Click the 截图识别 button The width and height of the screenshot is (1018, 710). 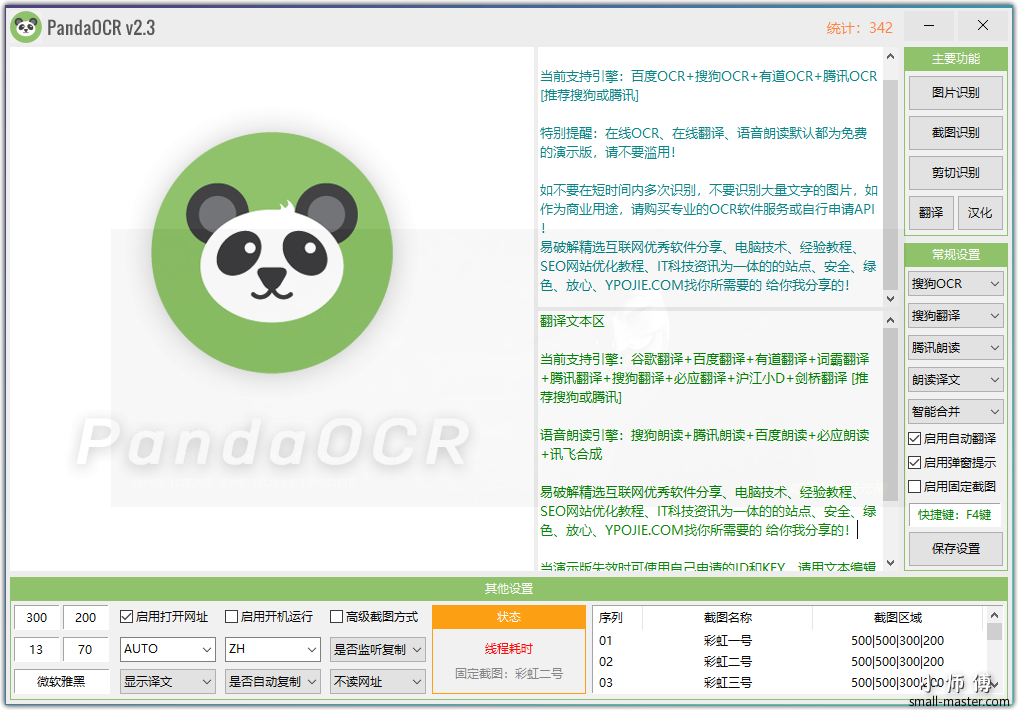click(x=955, y=132)
